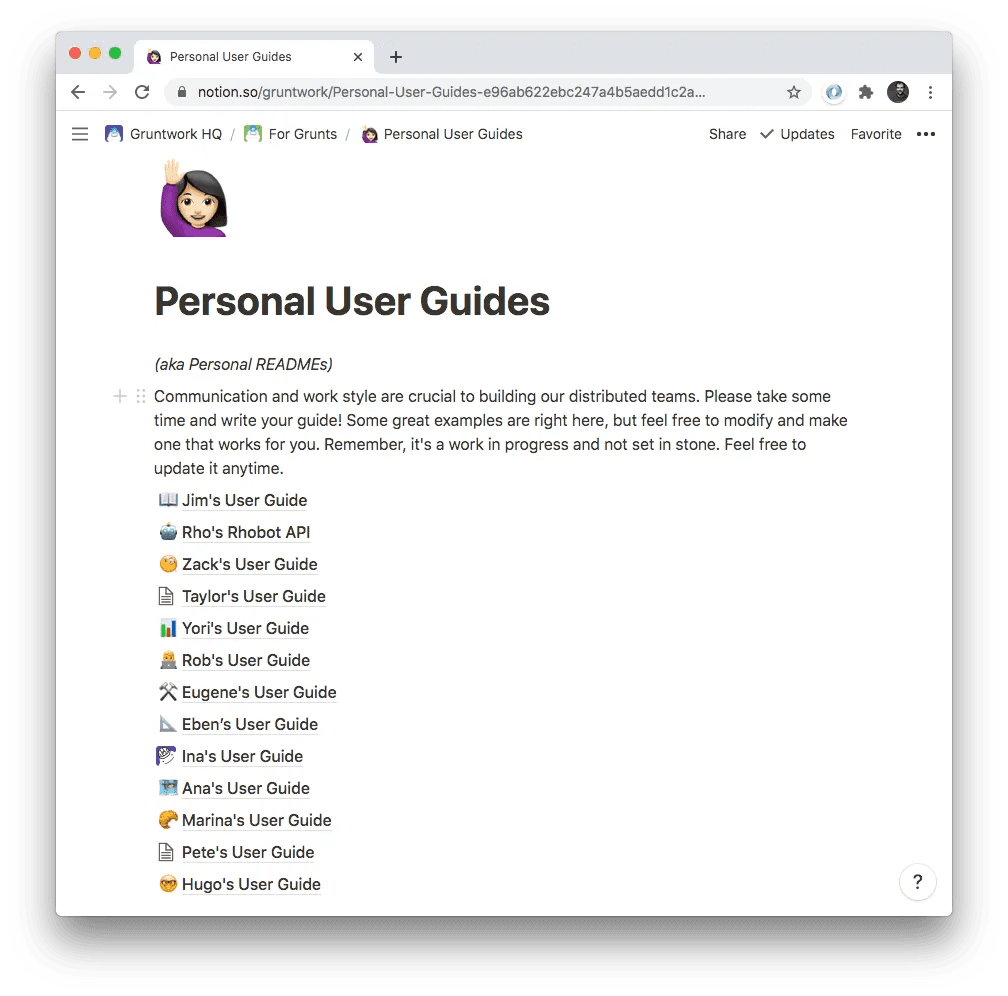Open the Notion sidebar hamburger menu
The height and width of the screenshot is (996, 1008).
pyautogui.click(x=80, y=134)
